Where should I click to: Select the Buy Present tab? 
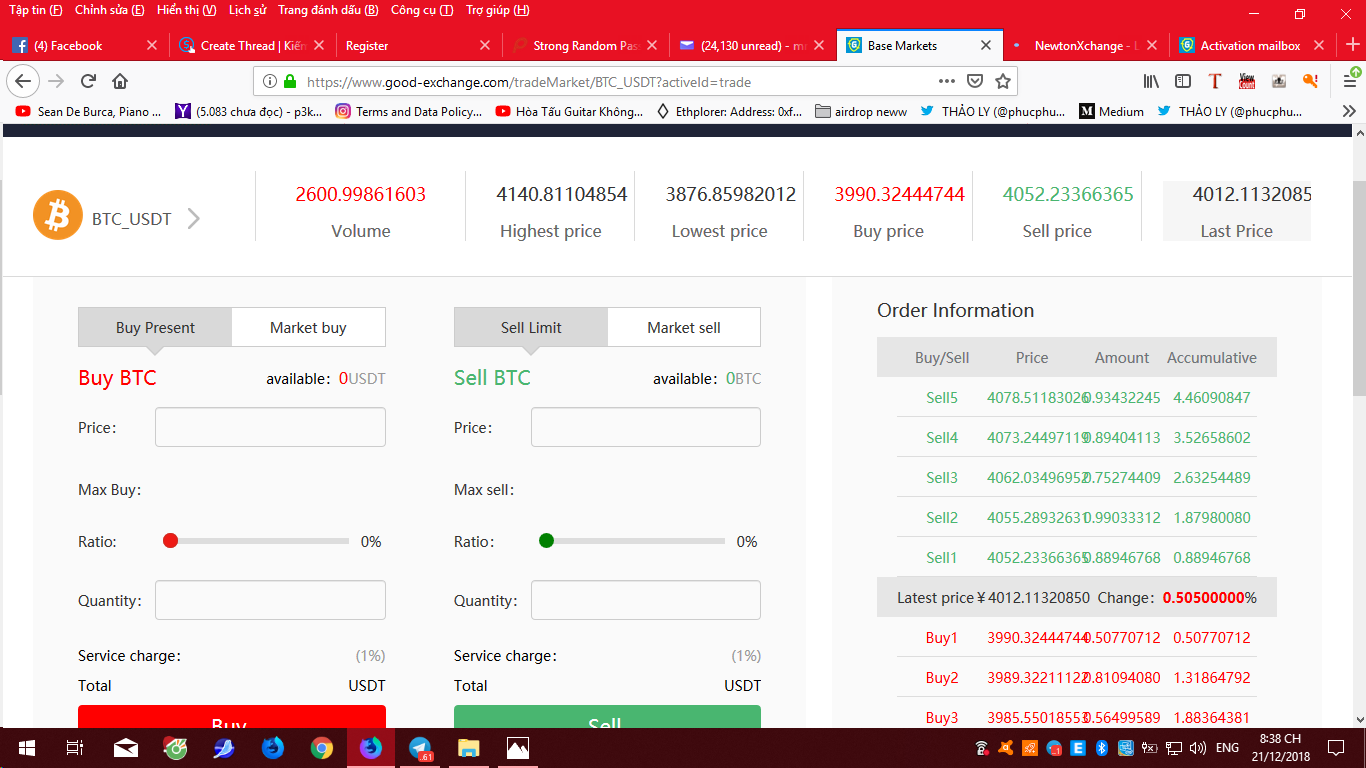(155, 327)
